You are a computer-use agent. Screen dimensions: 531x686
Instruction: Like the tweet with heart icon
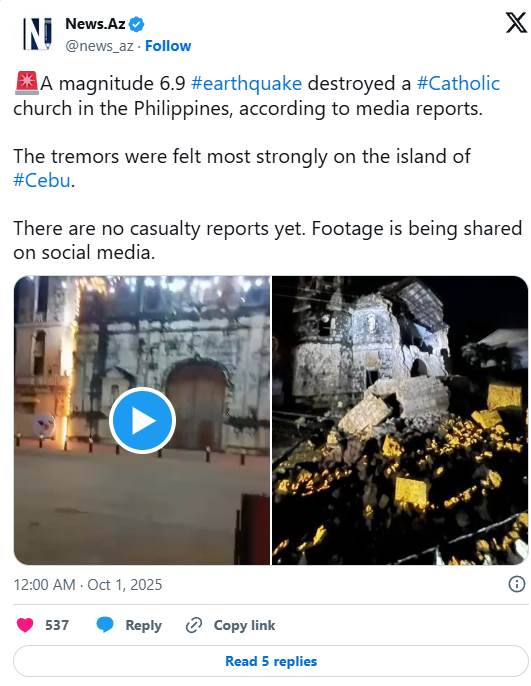25,625
